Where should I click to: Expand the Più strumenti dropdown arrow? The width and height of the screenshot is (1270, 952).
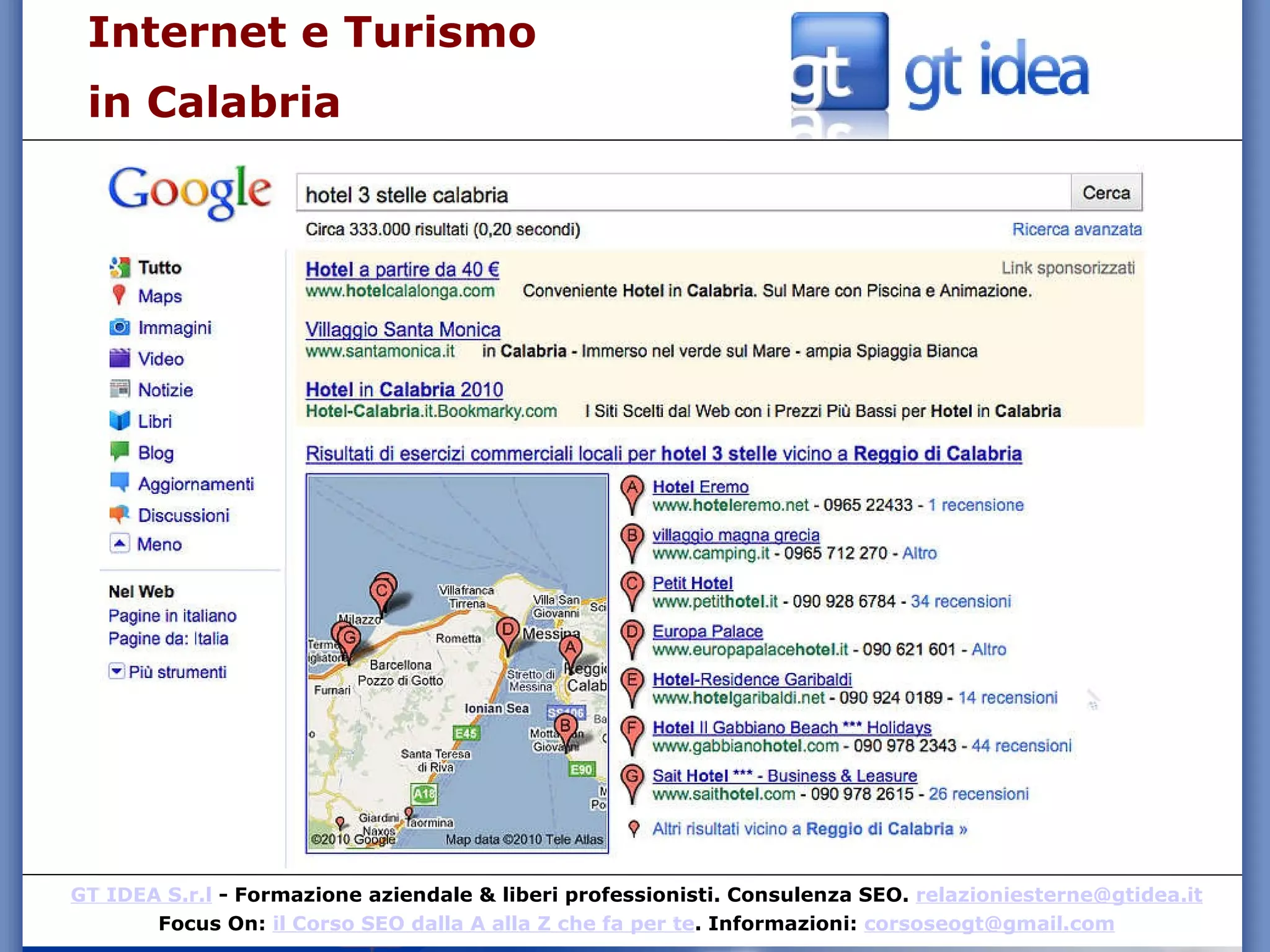coord(117,671)
